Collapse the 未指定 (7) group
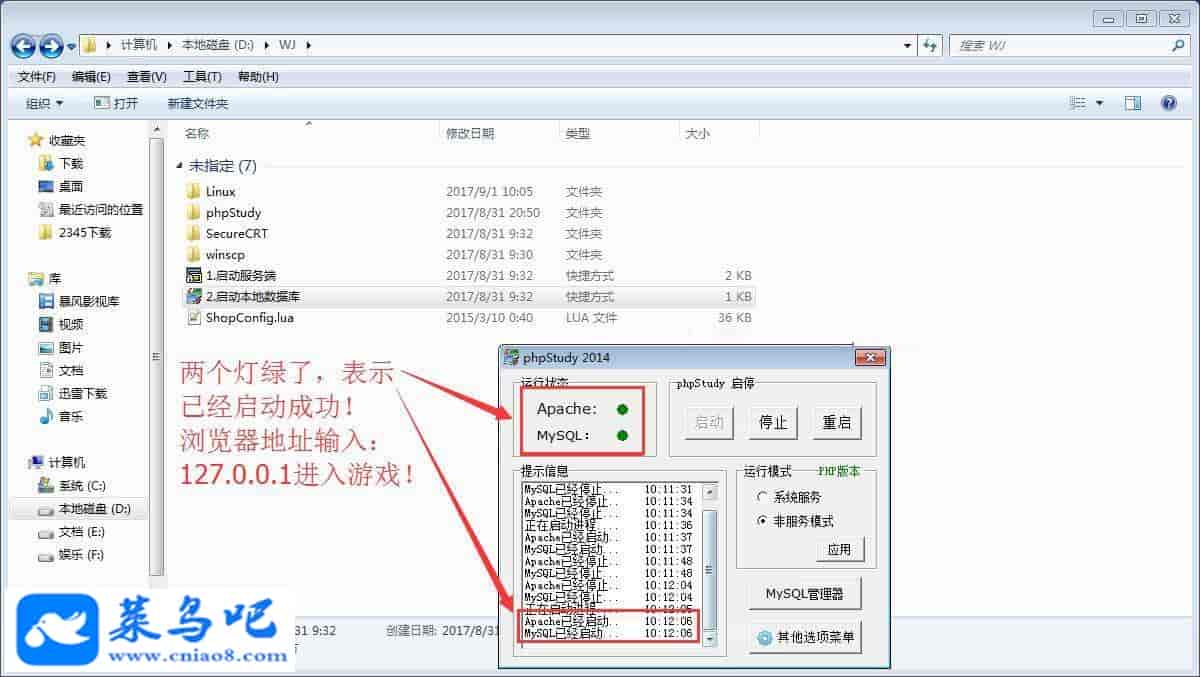Image resolution: width=1200 pixels, height=677 pixels. coord(179,165)
